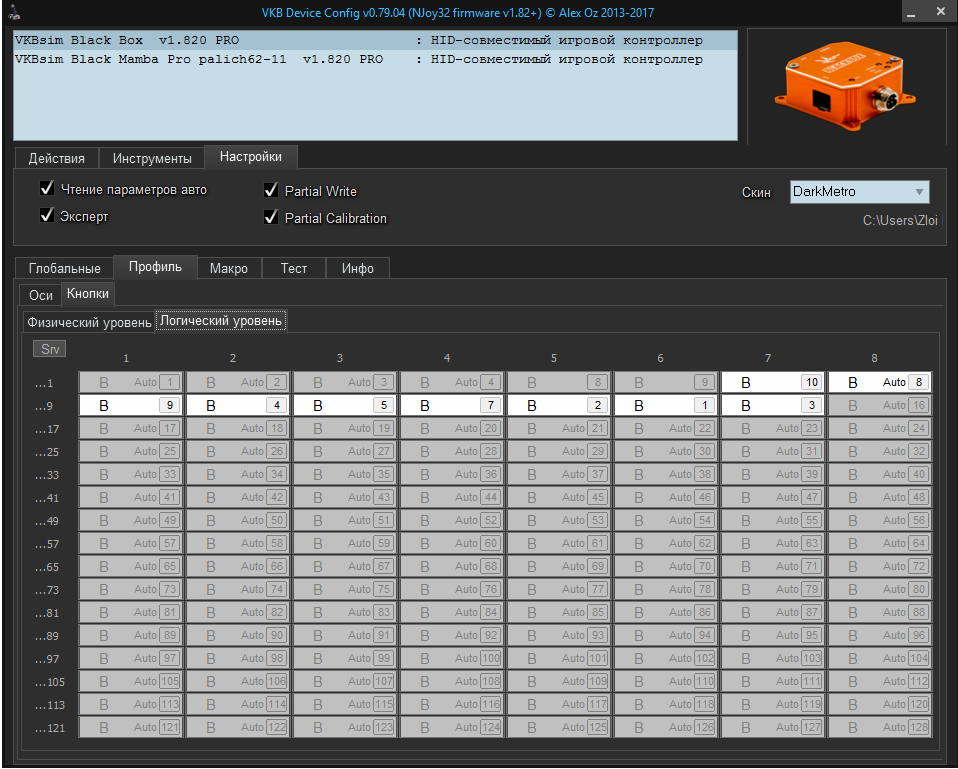Switch to the Тест tab
The width and height of the screenshot is (958, 769).
point(294,268)
